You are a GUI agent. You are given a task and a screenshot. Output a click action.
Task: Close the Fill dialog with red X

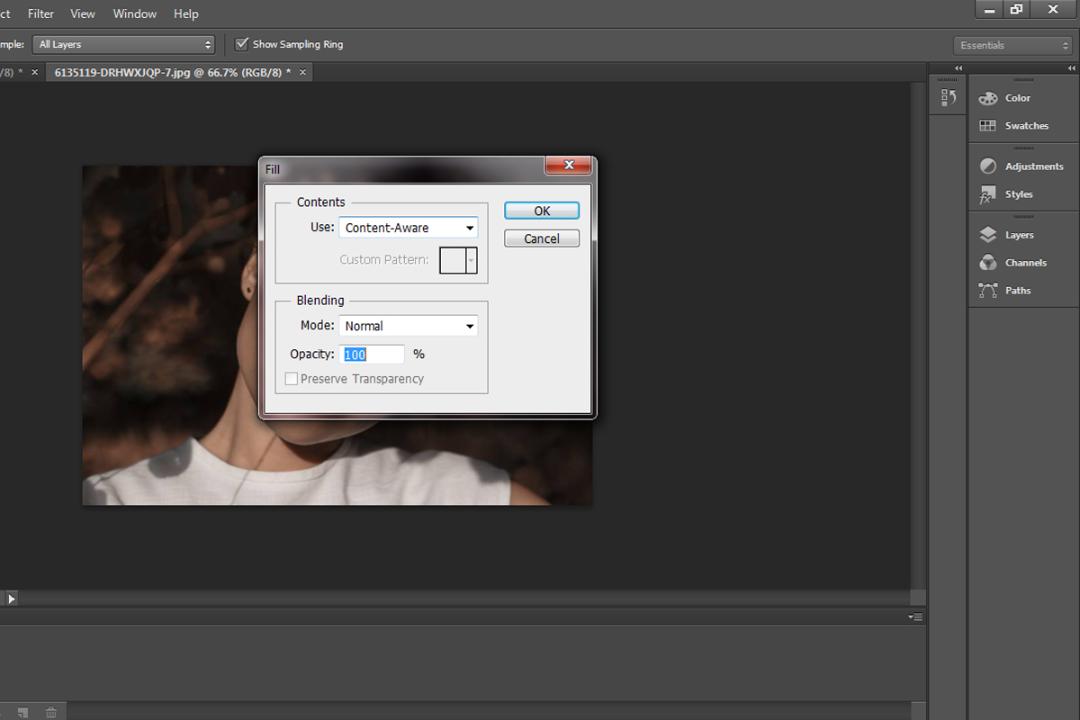point(568,165)
